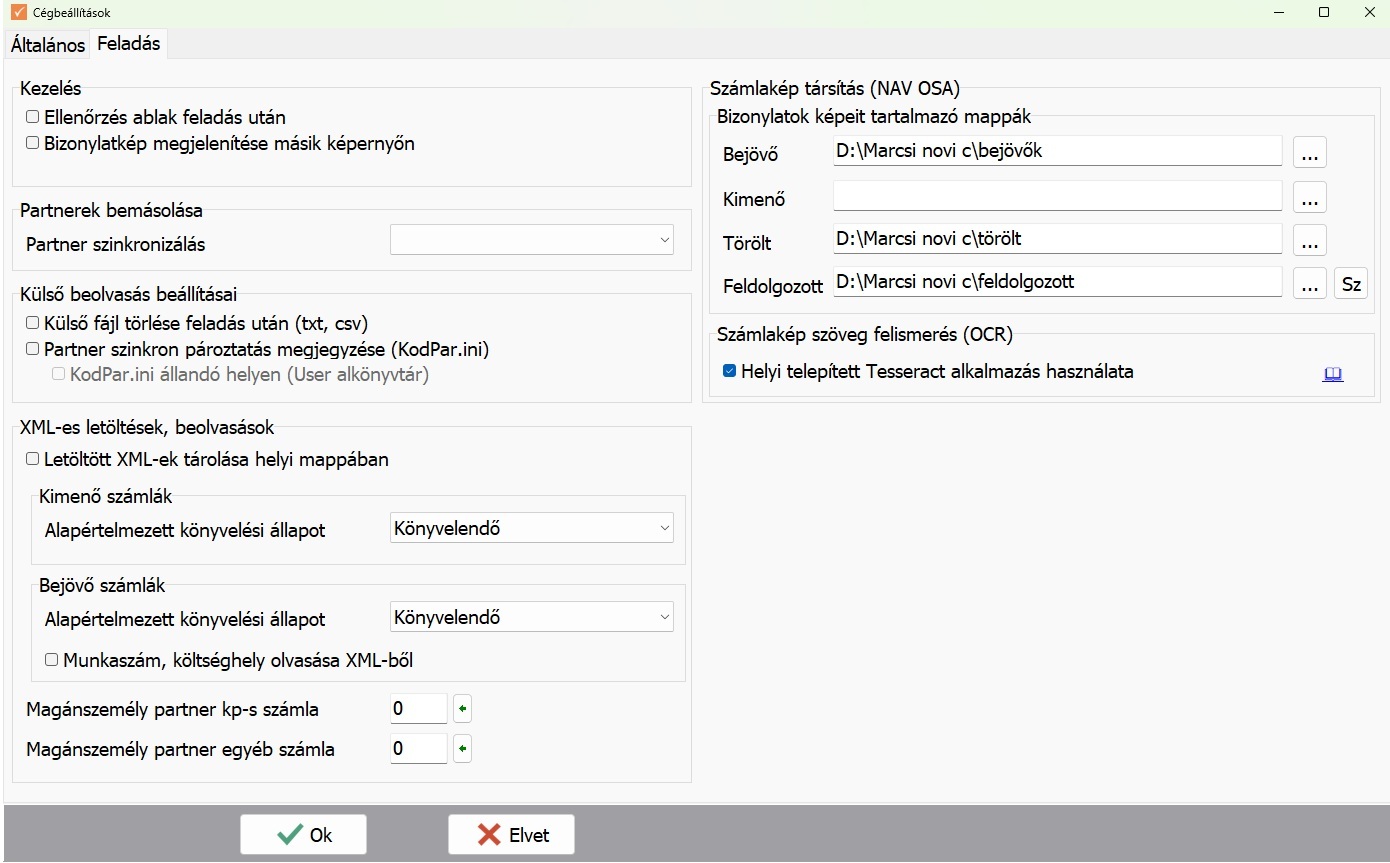Click into the empty Kimenő folder field
The image size is (1390, 863).
pyautogui.click(x=1056, y=197)
